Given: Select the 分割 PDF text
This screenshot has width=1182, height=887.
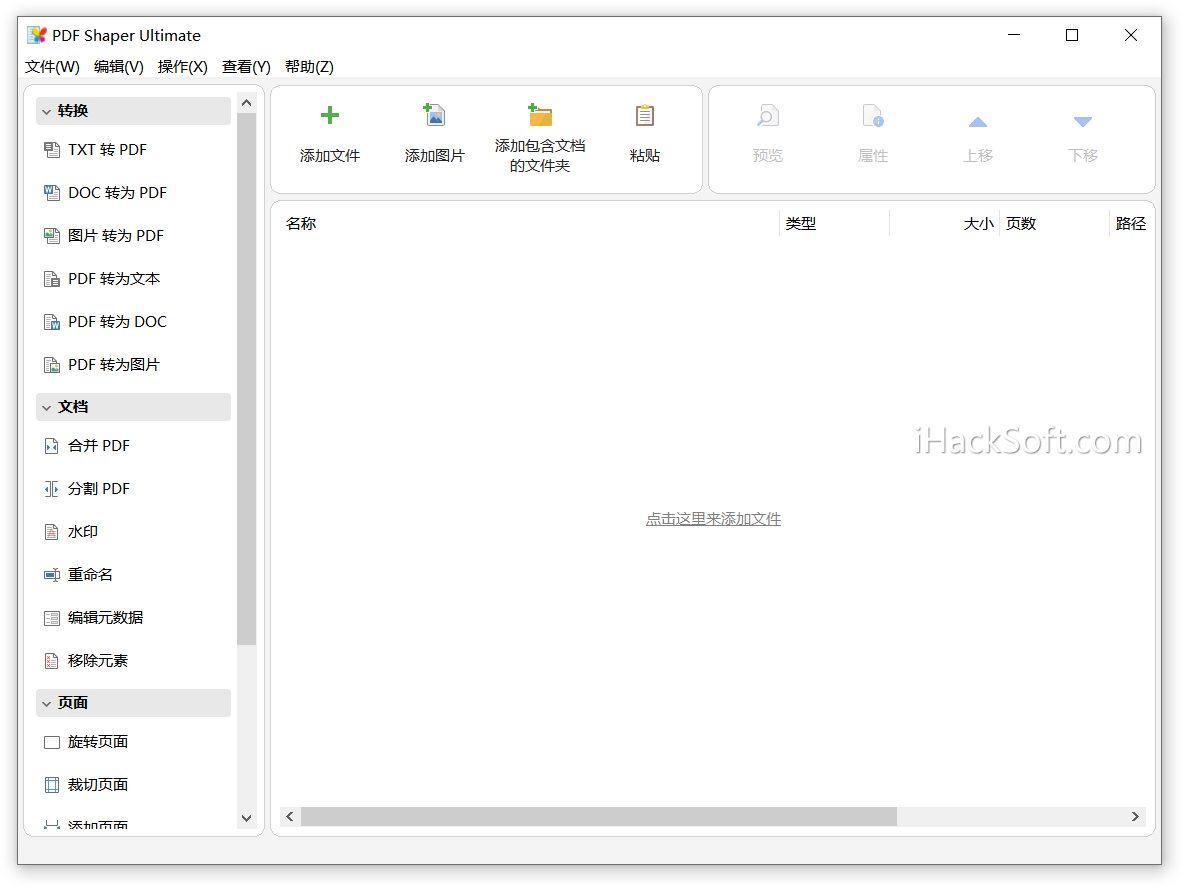Looking at the screenshot, I should pos(99,489).
